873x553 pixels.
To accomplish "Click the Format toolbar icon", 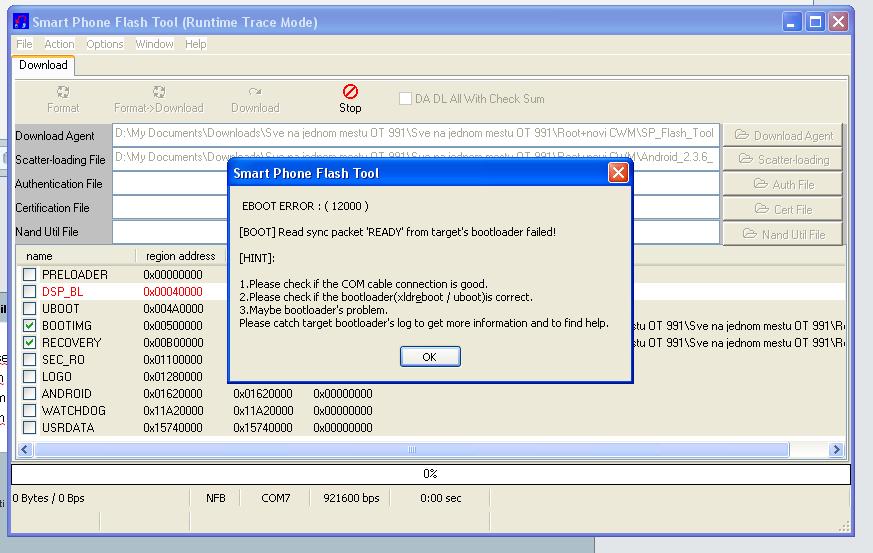I will click(63, 92).
